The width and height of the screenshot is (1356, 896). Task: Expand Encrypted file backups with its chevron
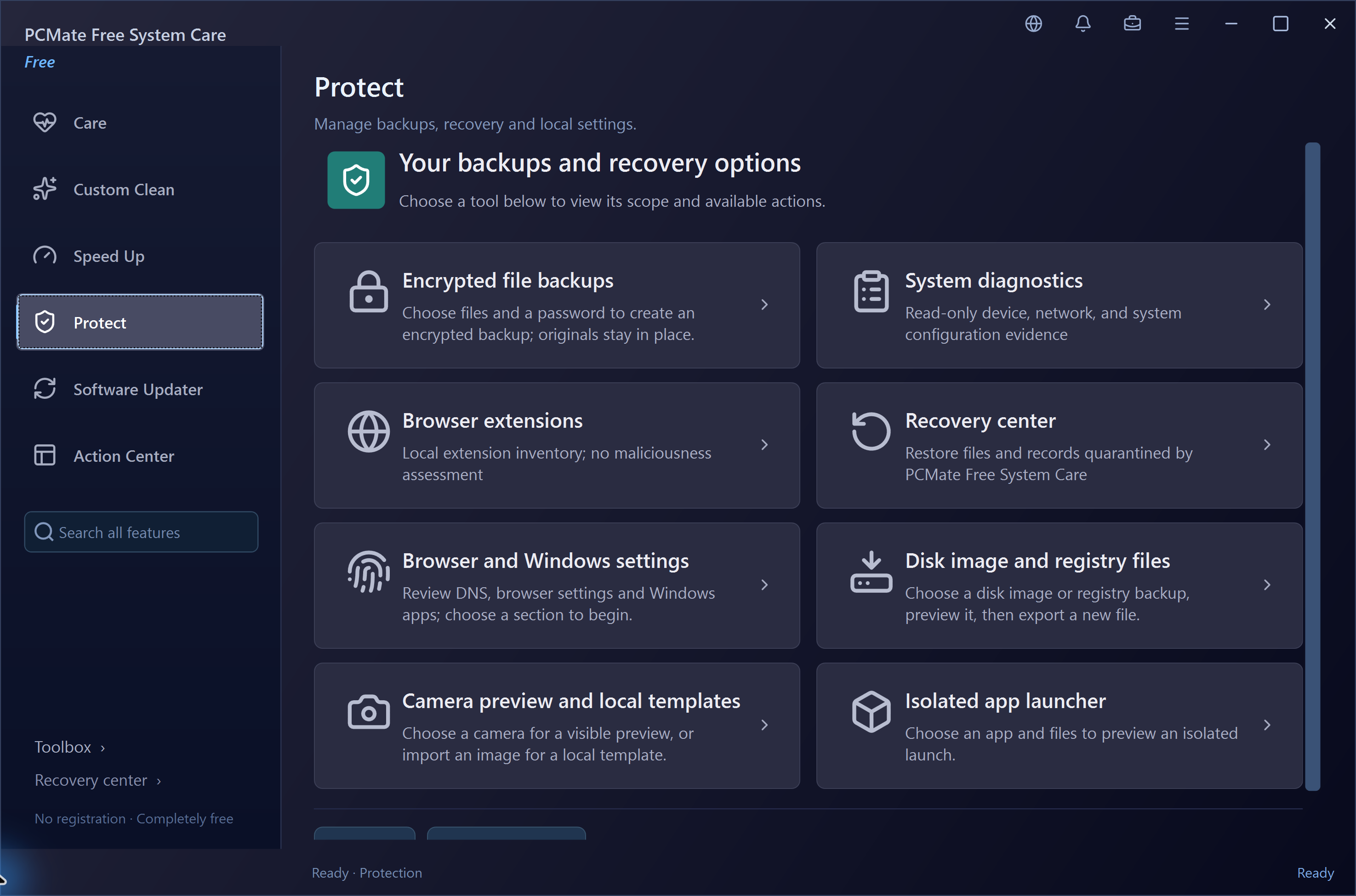[x=764, y=305]
